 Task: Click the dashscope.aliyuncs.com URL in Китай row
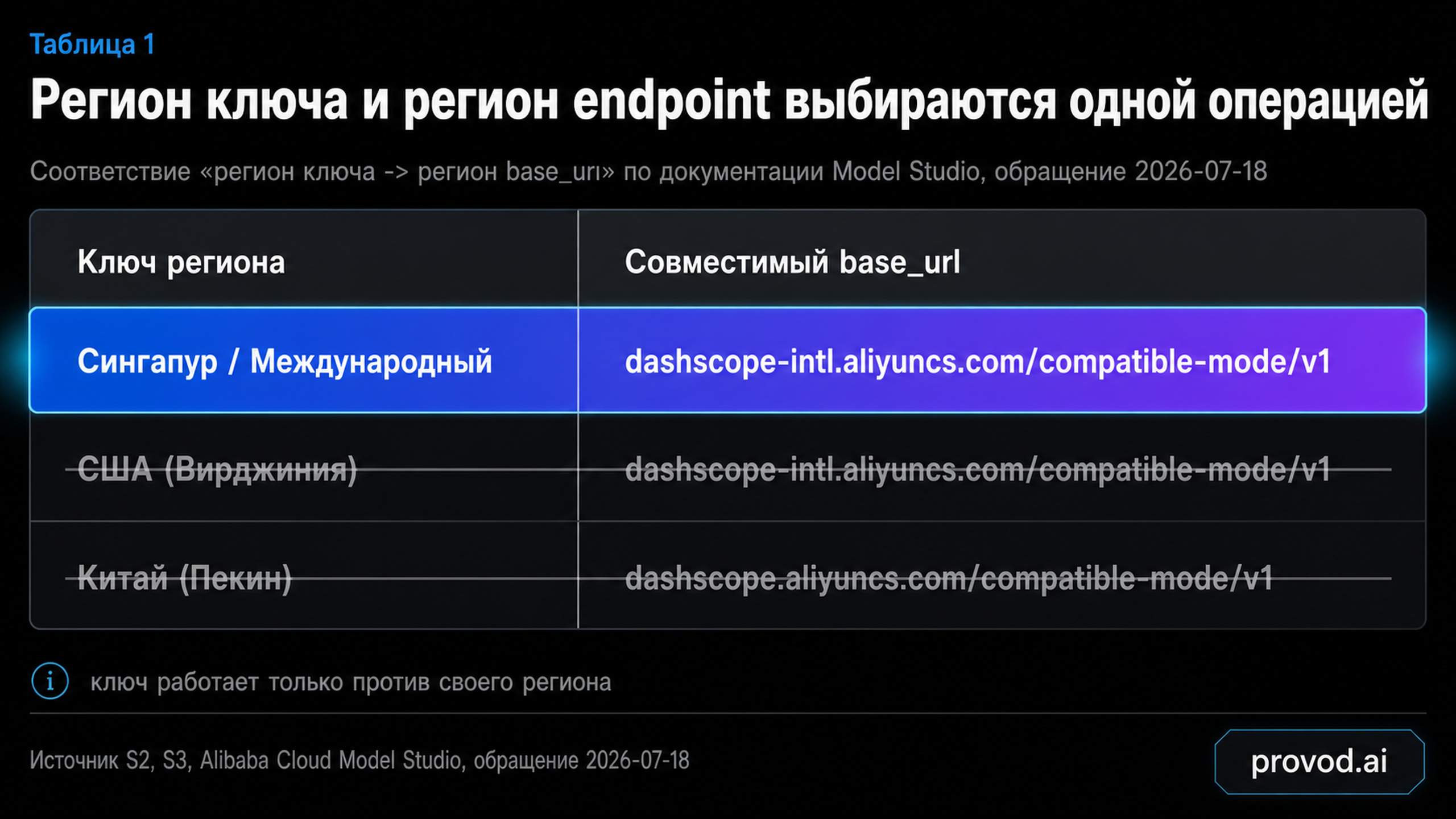[x=949, y=578]
